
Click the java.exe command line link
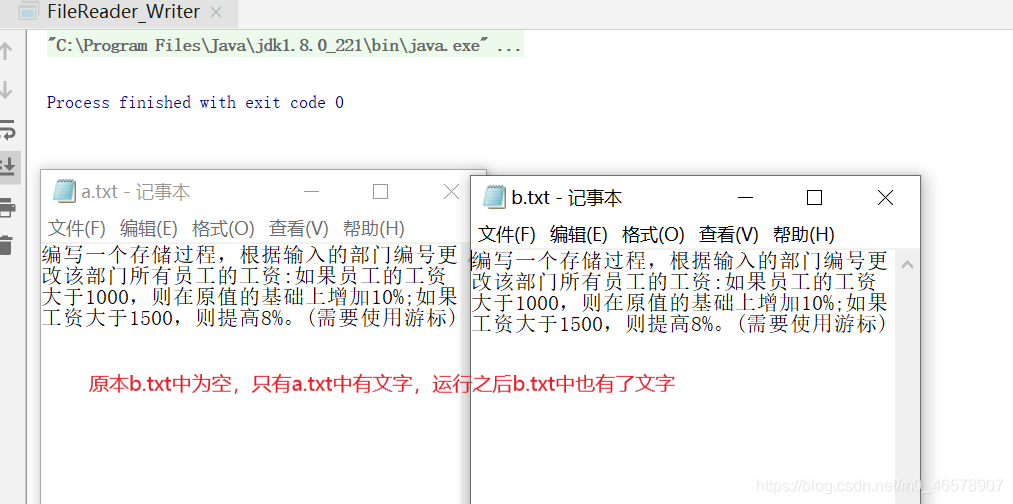click(x=284, y=47)
